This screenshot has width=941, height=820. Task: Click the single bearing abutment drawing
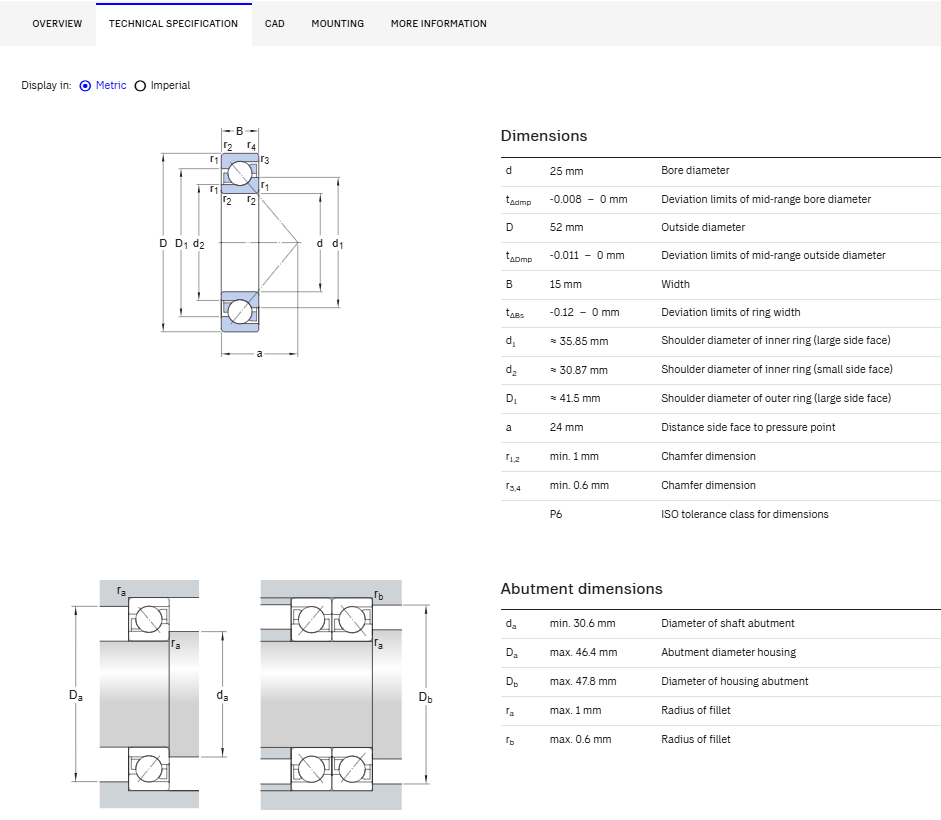point(149,694)
